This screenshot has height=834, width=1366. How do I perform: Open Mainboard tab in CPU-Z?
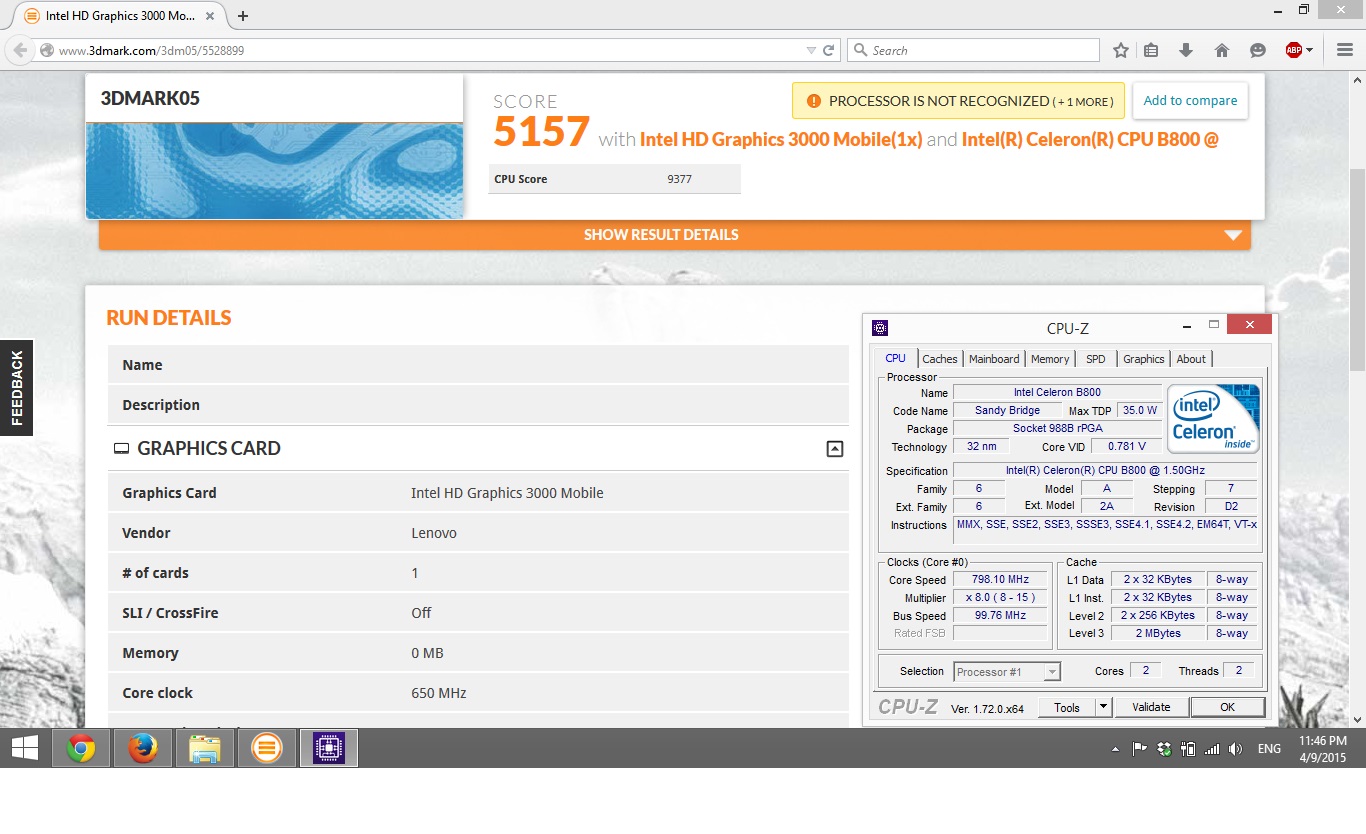coord(994,359)
